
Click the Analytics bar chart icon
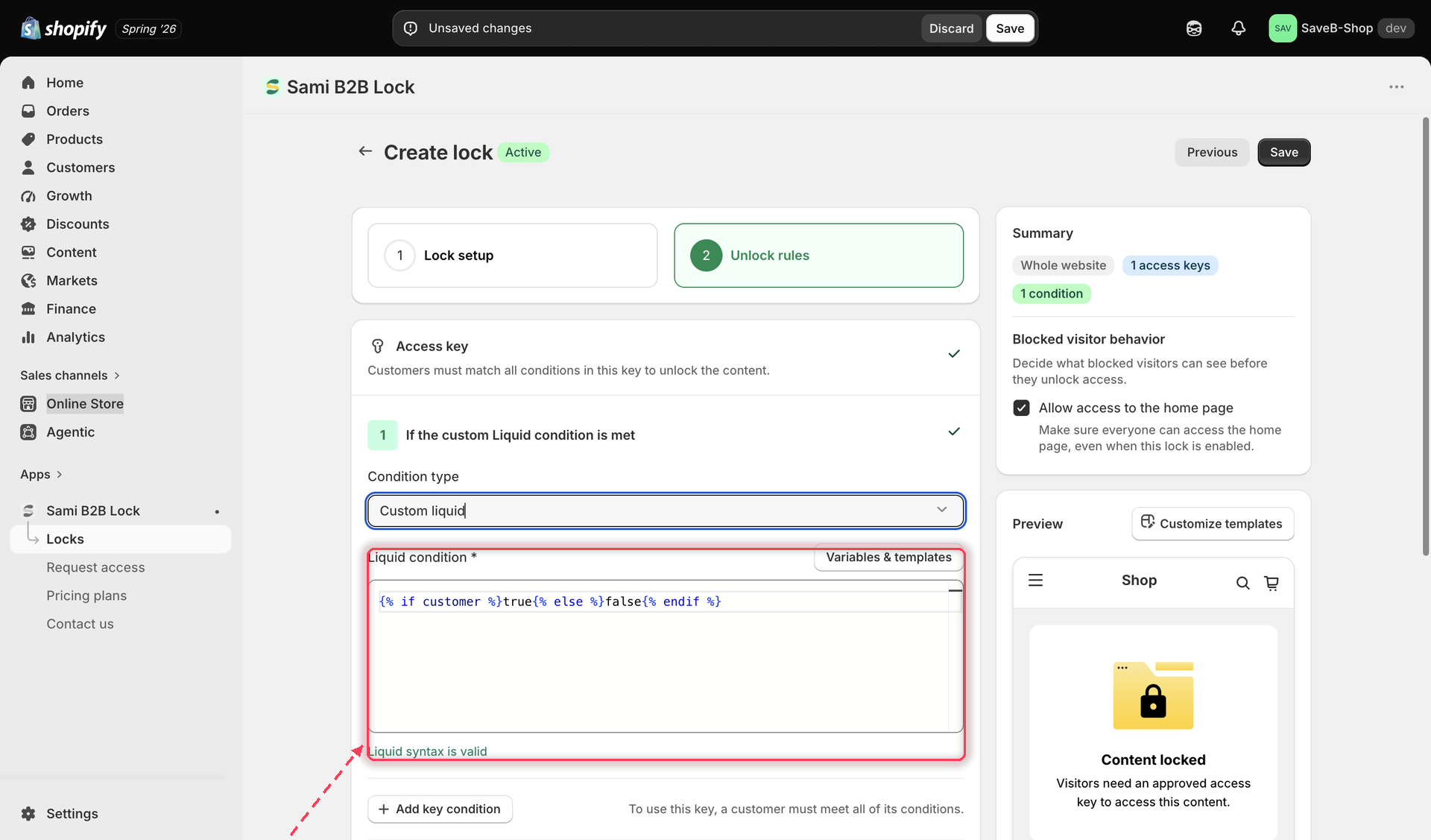28,338
